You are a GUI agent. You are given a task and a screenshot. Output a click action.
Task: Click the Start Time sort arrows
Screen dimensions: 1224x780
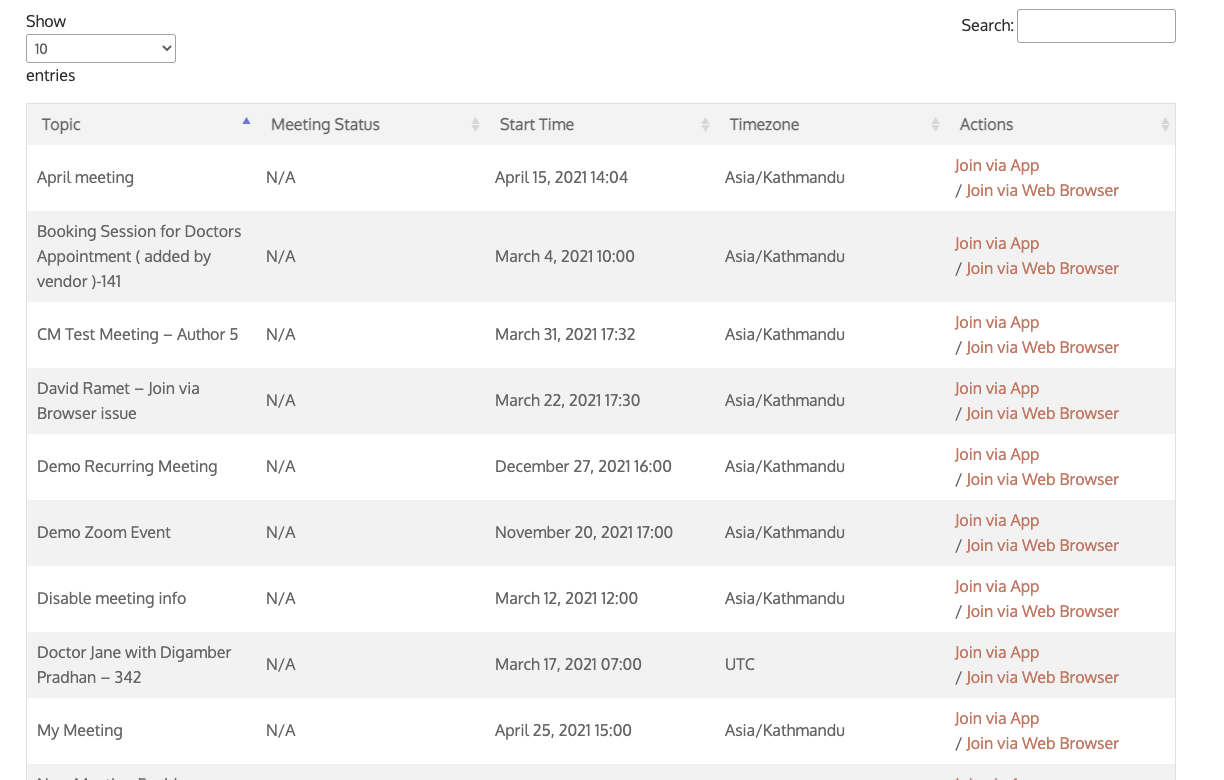(x=705, y=125)
